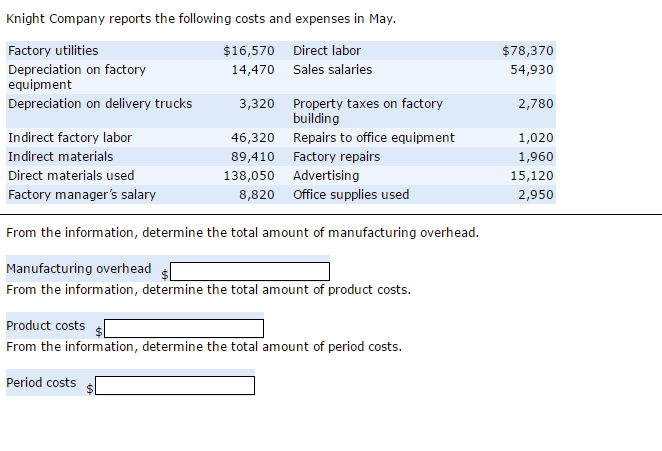Screen dimensions: 662x451
Task: Click the Product costs field label
Action: coord(46,326)
